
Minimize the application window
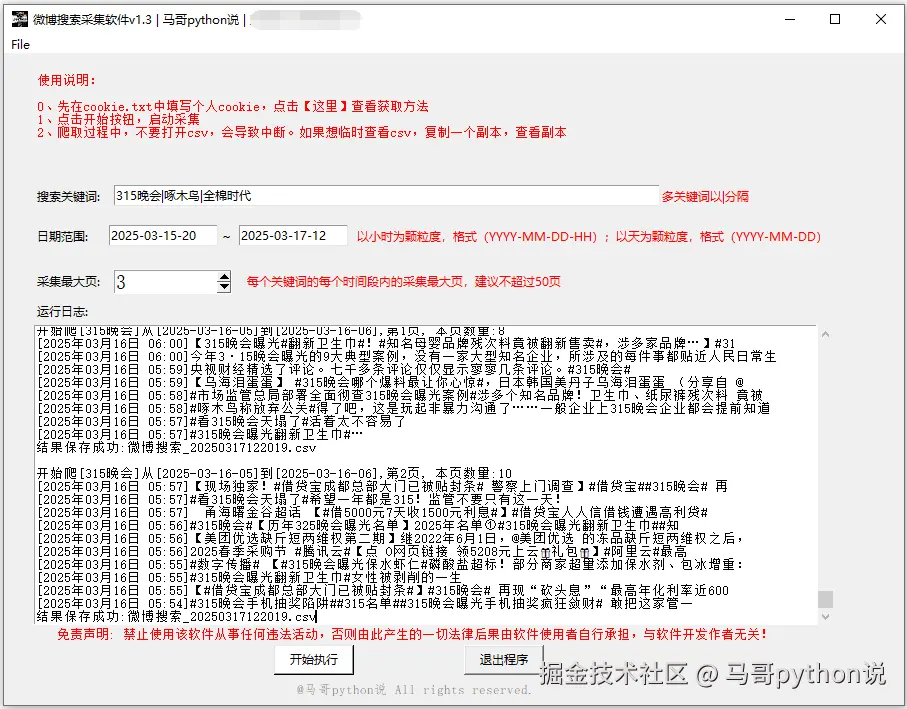pyautogui.click(x=790, y=20)
